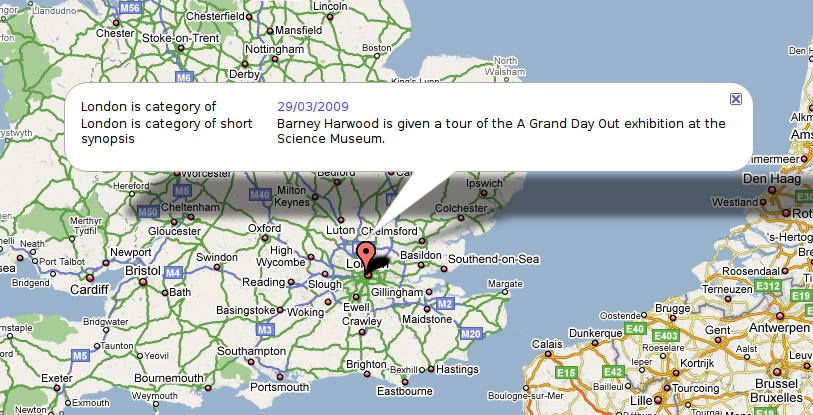Click the 'London is category of' label
The height and width of the screenshot is (415, 813).
(148, 107)
